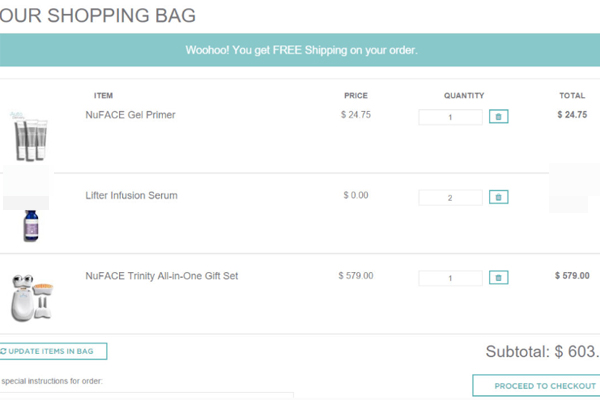The width and height of the screenshot is (600, 400).
Task: Click trash icon for NuFACE Trinity Gift Set
Action: [498, 277]
